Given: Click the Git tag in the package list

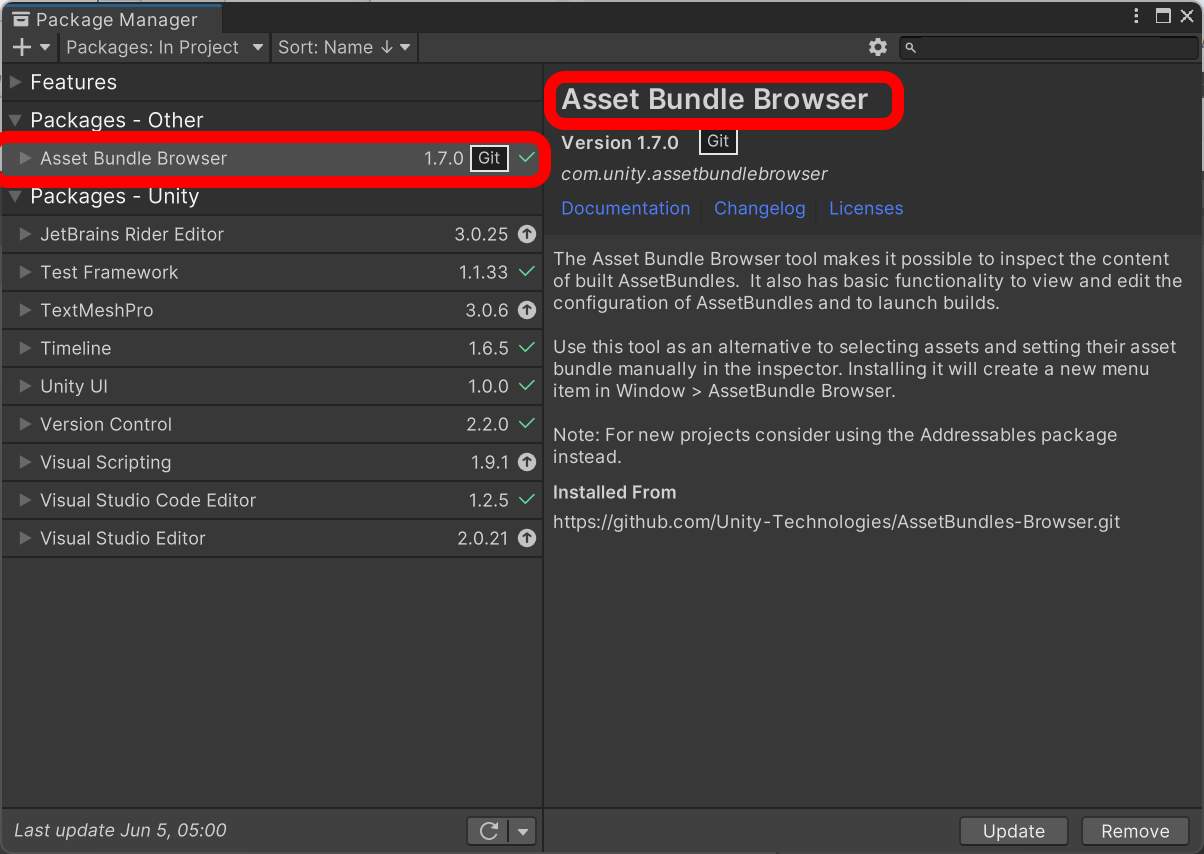Looking at the screenshot, I should (489, 158).
